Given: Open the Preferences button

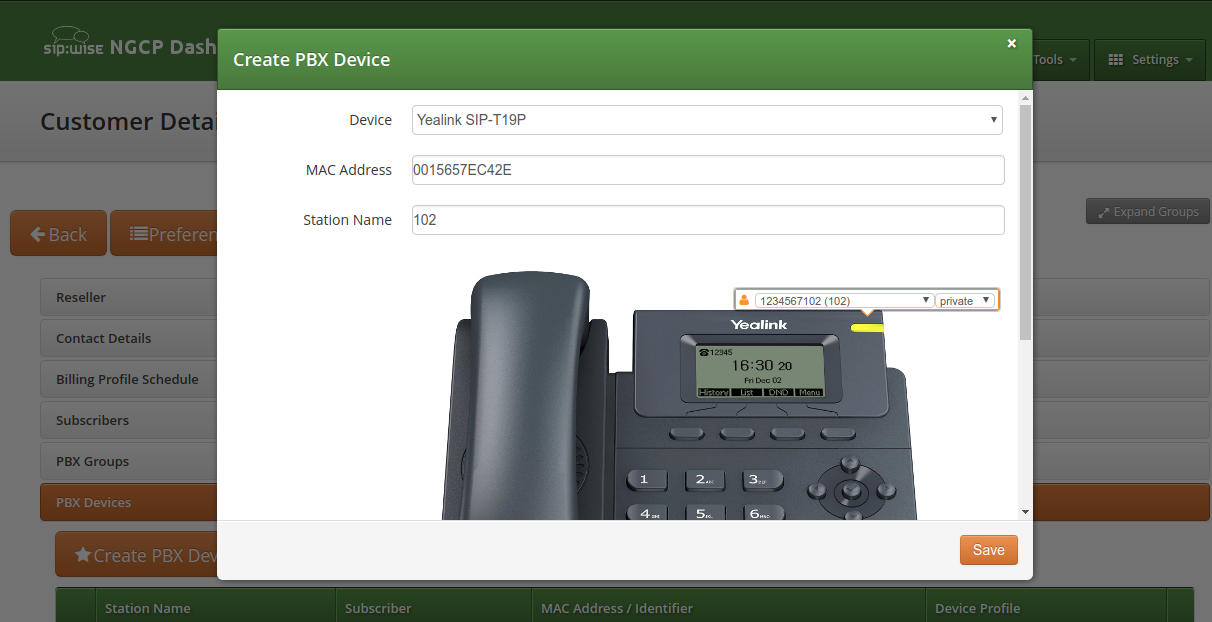Looking at the screenshot, I should [x=165, y=234].
